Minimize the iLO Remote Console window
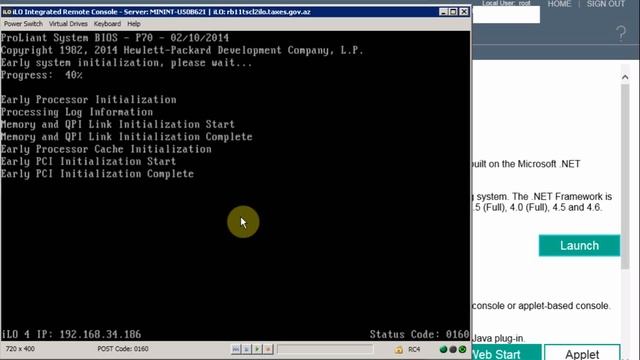This screenshot has height=360, width=640. tap(444, 12)
